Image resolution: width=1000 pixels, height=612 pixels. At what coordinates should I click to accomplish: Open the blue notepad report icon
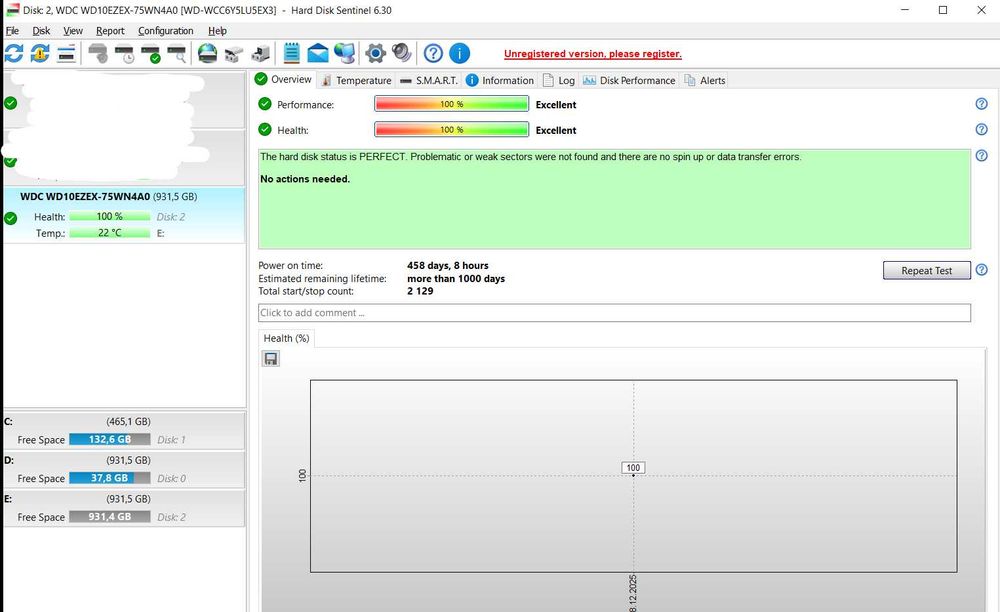coord(291,54)
